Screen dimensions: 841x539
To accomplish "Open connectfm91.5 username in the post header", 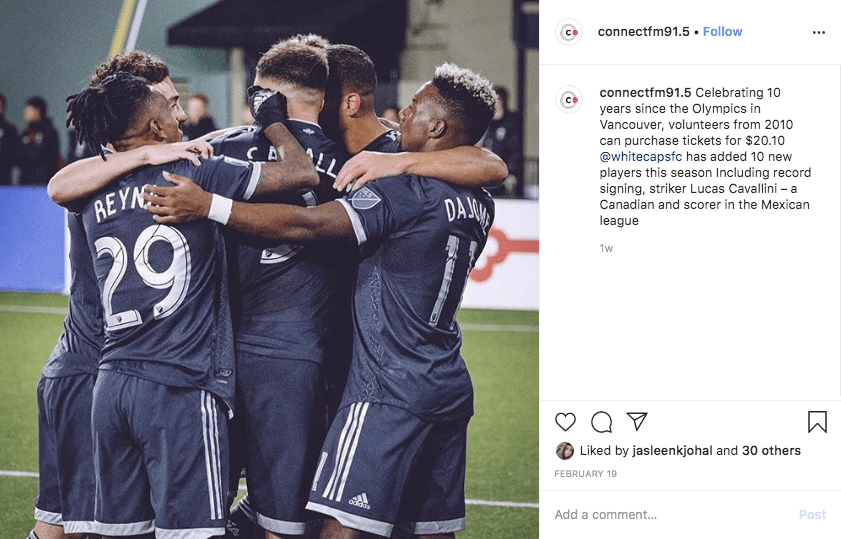I will [x=643, y=32].
